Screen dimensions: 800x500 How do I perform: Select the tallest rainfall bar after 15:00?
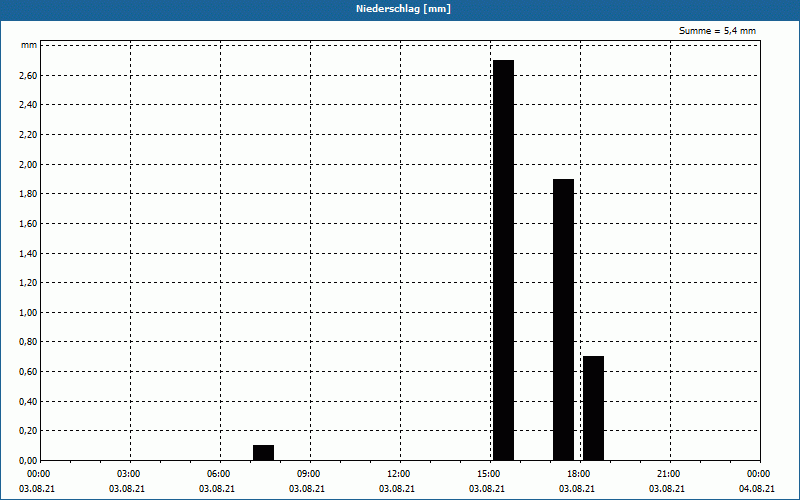click(x=504, y=260)
